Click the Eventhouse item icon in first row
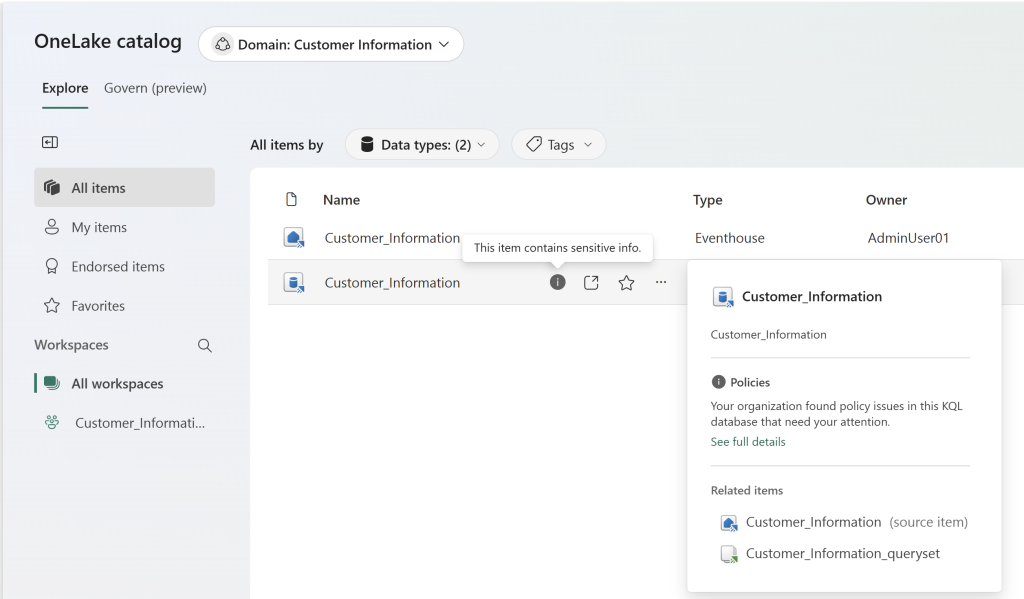The width and height of the screenshot is (1024, 599). click(x=294, y=238)
